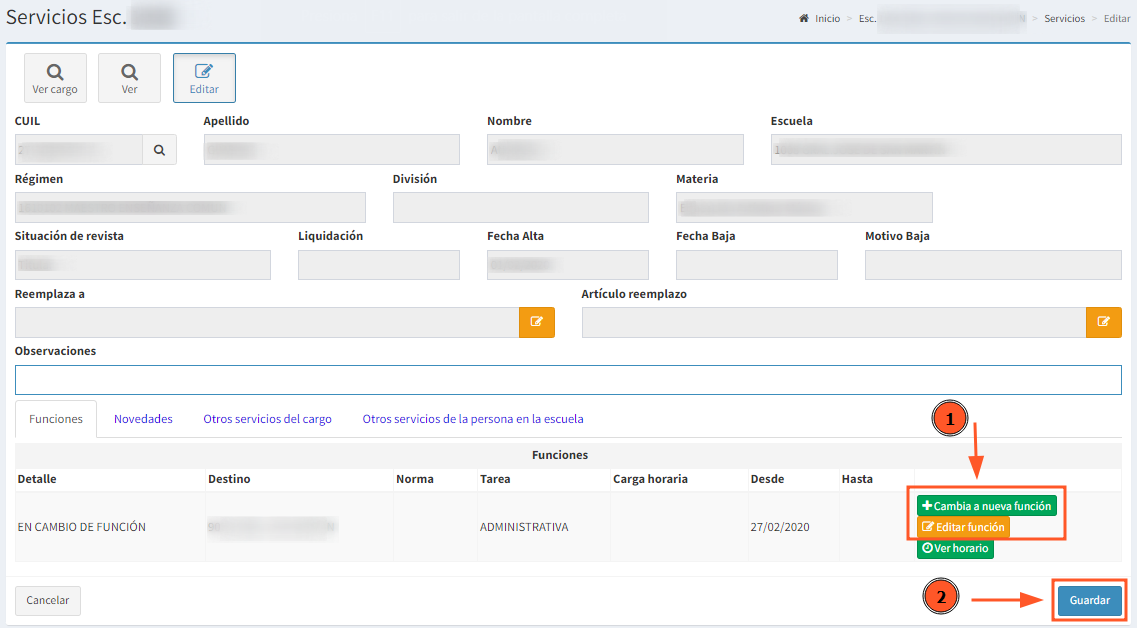Viewport: 1137px width, 628px height.
Task: Search by CUIL magnifier icon
Action: [160, 150]
